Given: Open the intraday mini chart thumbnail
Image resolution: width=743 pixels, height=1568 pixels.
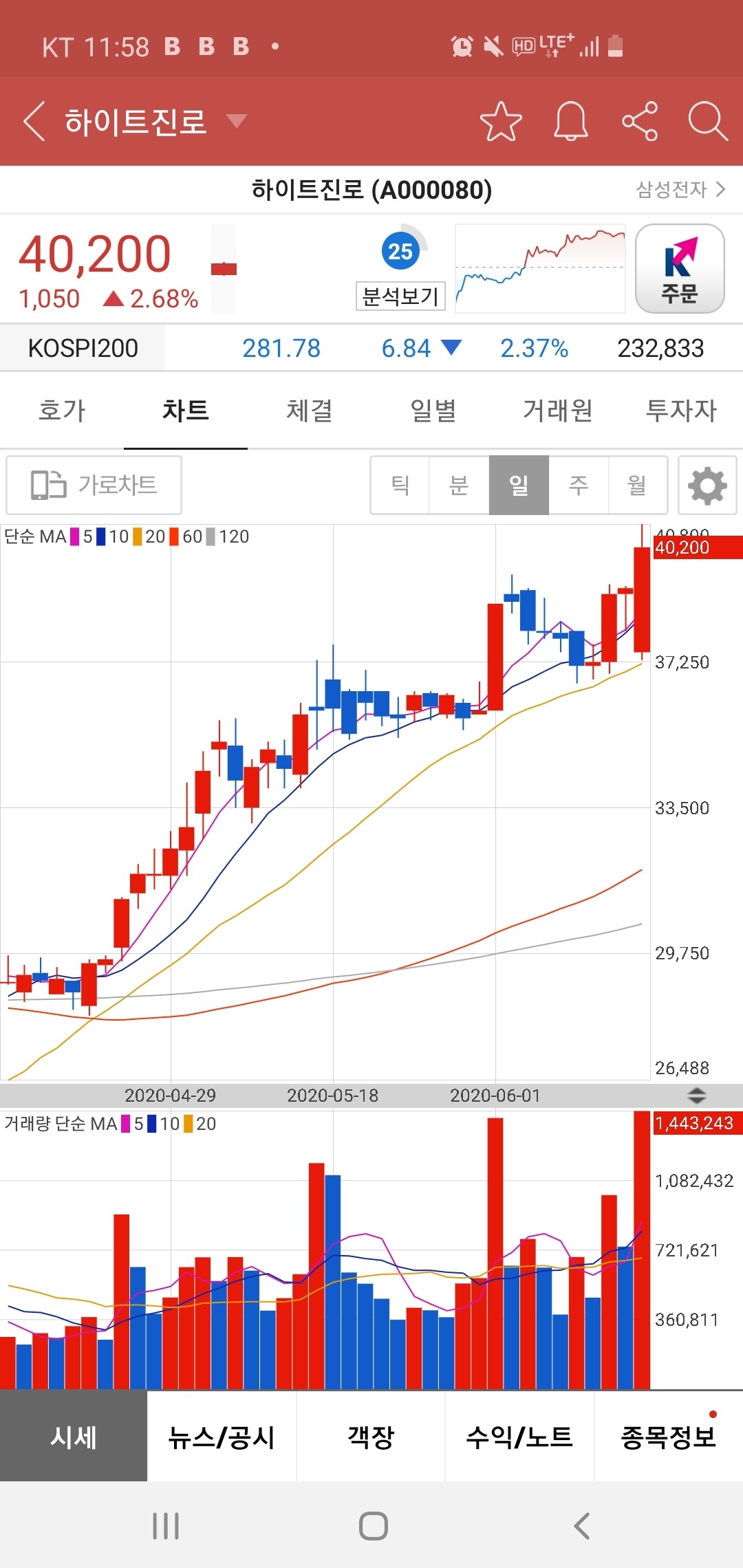Looking at the screenshot, I should (540, 269).
